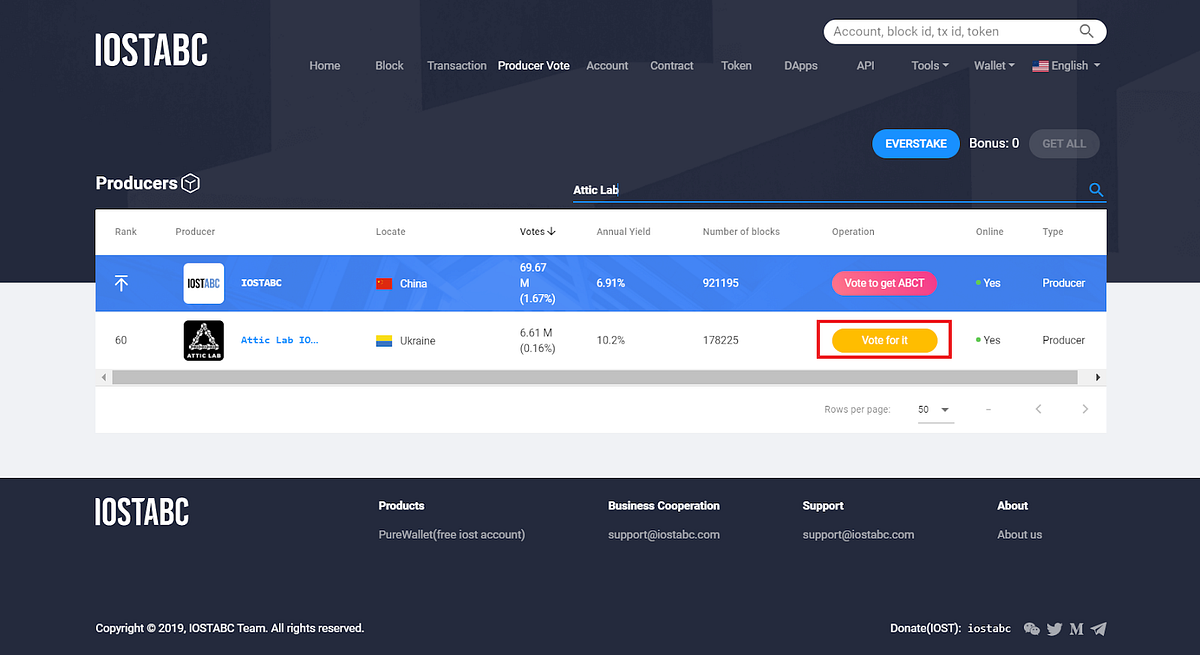The width and height of the screenshot is (1200, 655).
Task: Click the 178225 blocks cell
Action: coord(721,340)
